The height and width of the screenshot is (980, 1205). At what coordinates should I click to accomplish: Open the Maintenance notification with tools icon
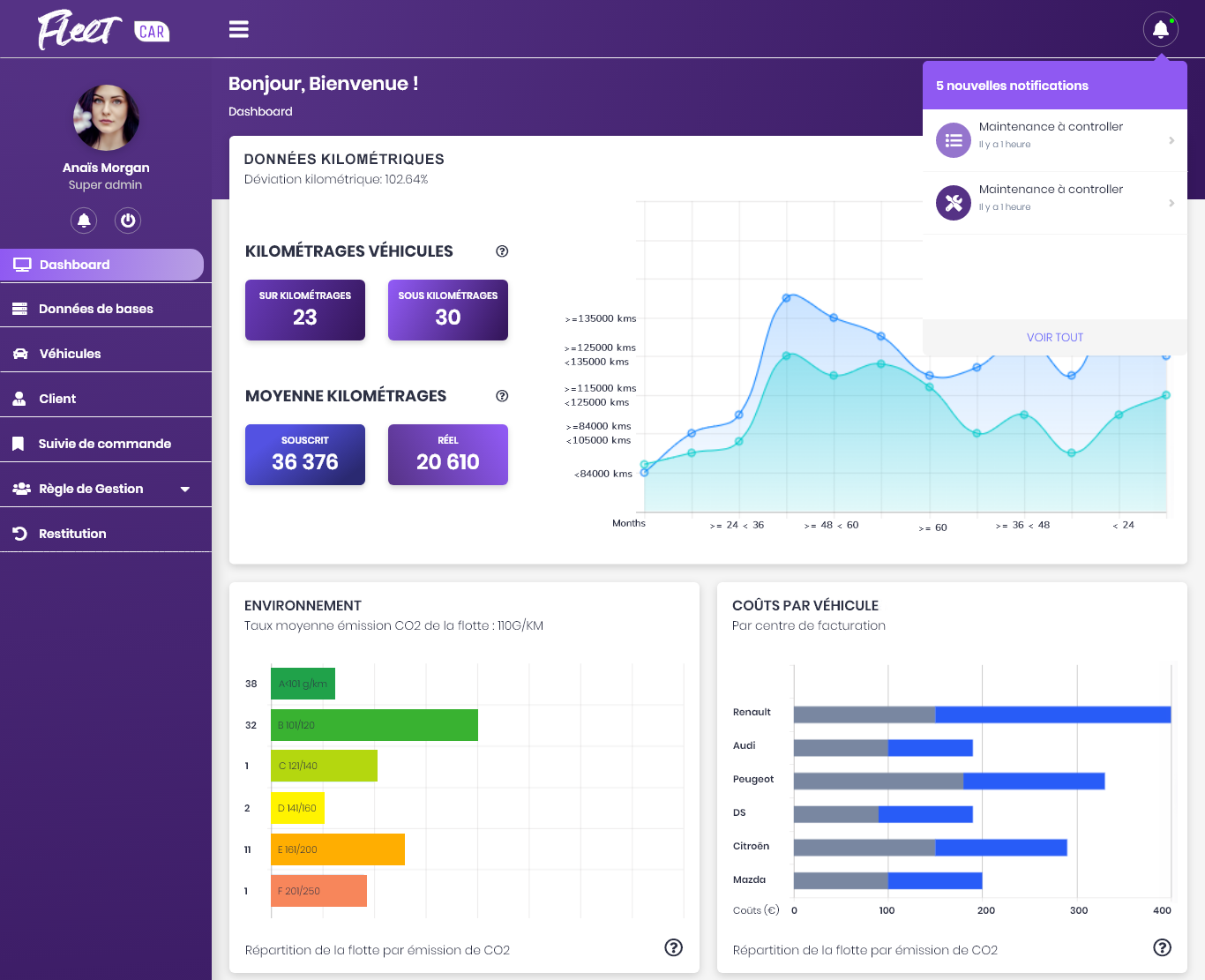(x=954, y=203)
